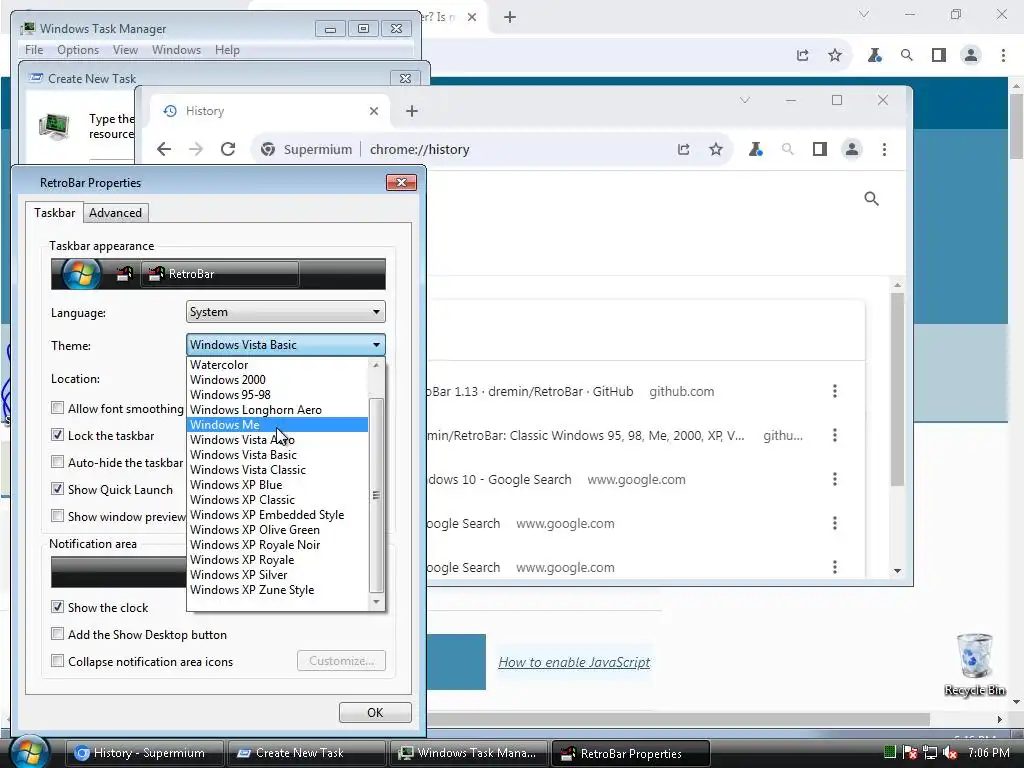Select the Taskbar tab
This screenshot has height=768, width=1024.
(x=55, y=212)
